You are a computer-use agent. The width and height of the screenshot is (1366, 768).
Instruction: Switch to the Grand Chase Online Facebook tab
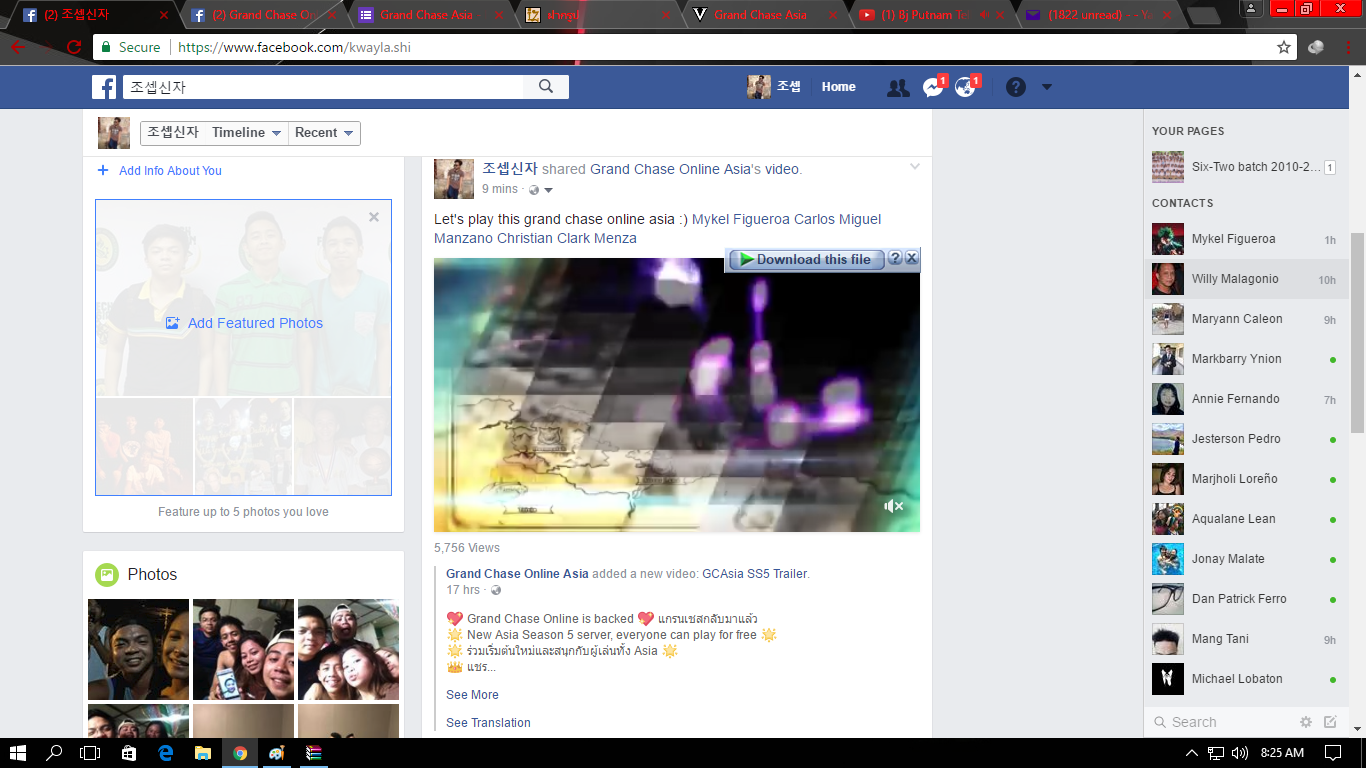coord(263,15)
